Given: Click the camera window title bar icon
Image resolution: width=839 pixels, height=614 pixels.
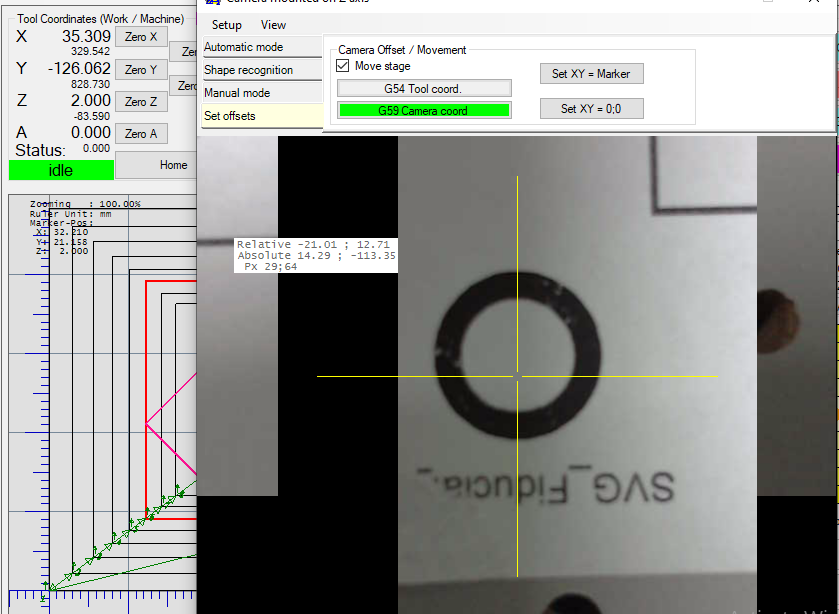Looking at the screenshot, I should tap(212, 3).
